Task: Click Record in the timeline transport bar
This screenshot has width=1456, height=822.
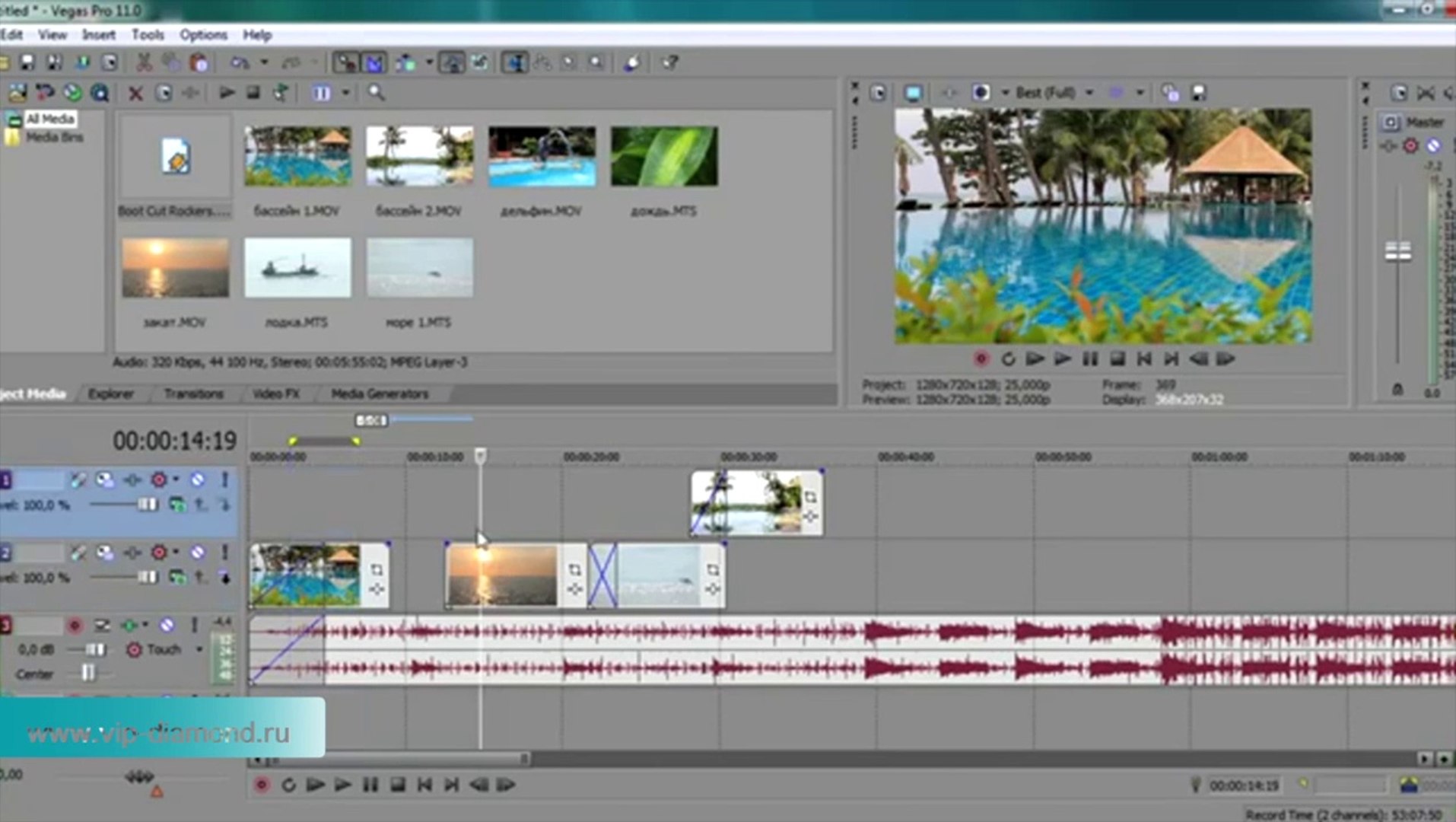Action: click(261, 785)
